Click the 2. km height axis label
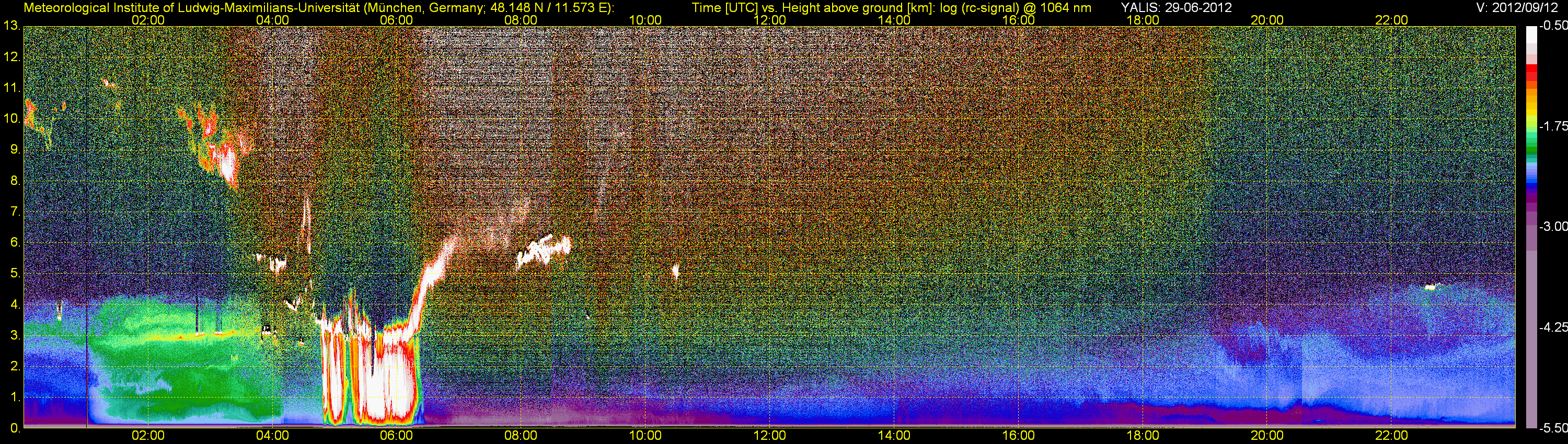1568x444 pixels. (x=15, y=366)
